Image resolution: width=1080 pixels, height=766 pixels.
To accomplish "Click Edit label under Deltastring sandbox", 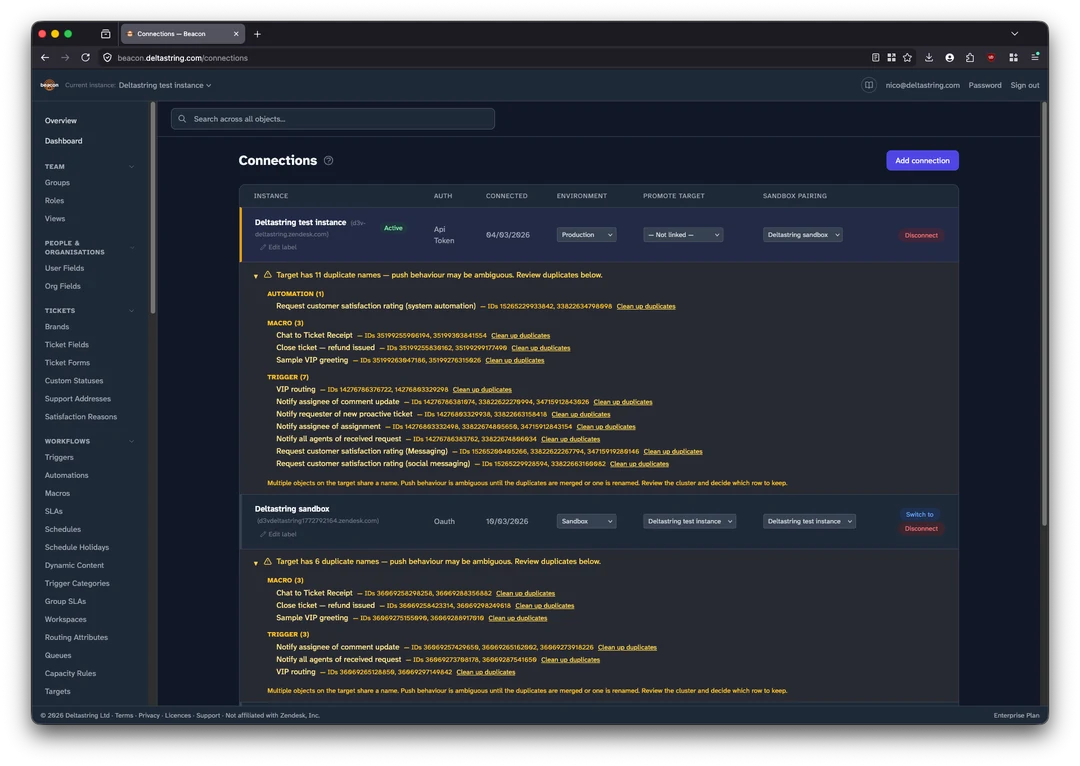I will point(278,534).
